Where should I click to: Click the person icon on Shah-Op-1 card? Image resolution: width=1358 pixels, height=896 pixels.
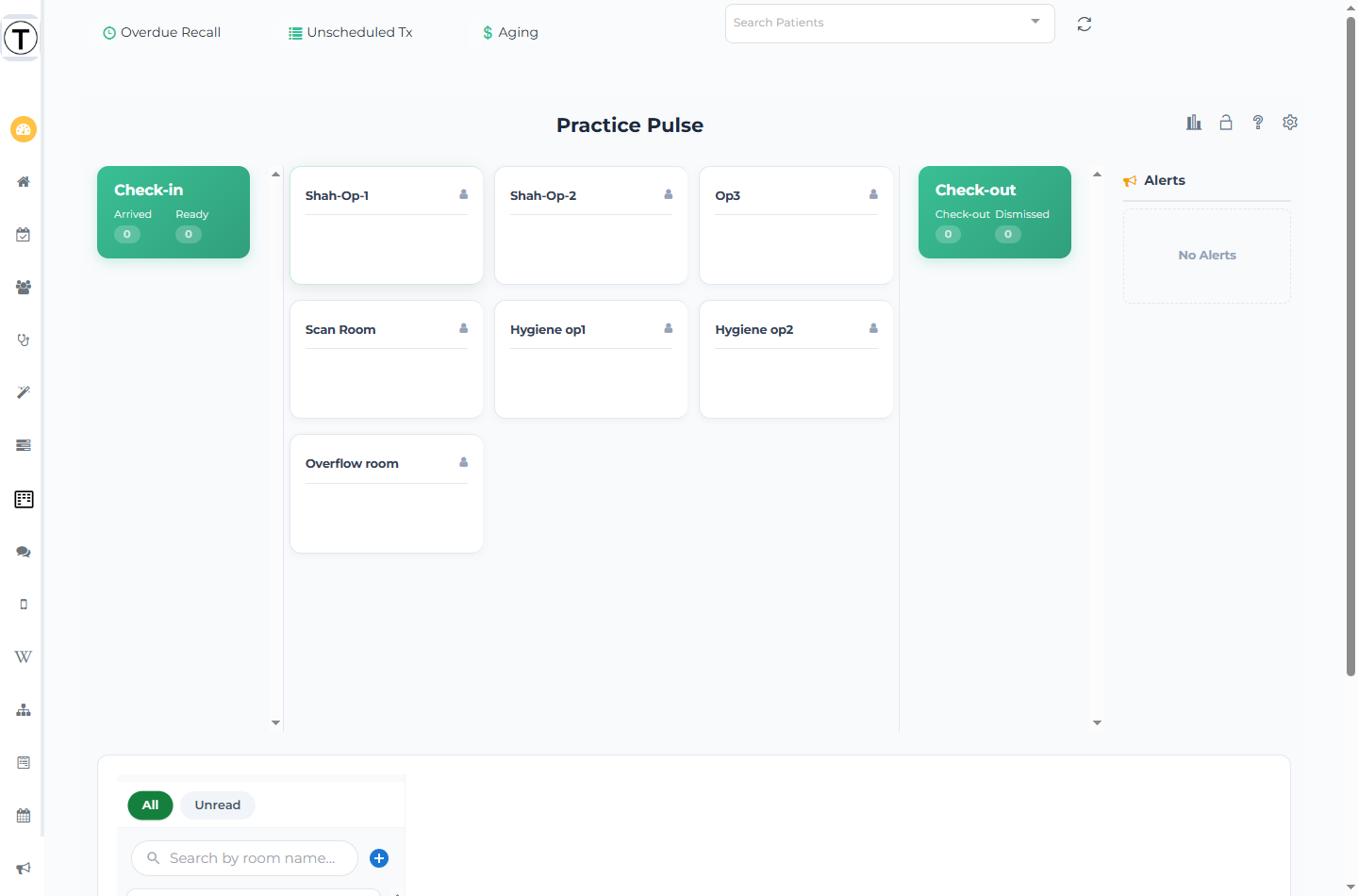point(464,194)
